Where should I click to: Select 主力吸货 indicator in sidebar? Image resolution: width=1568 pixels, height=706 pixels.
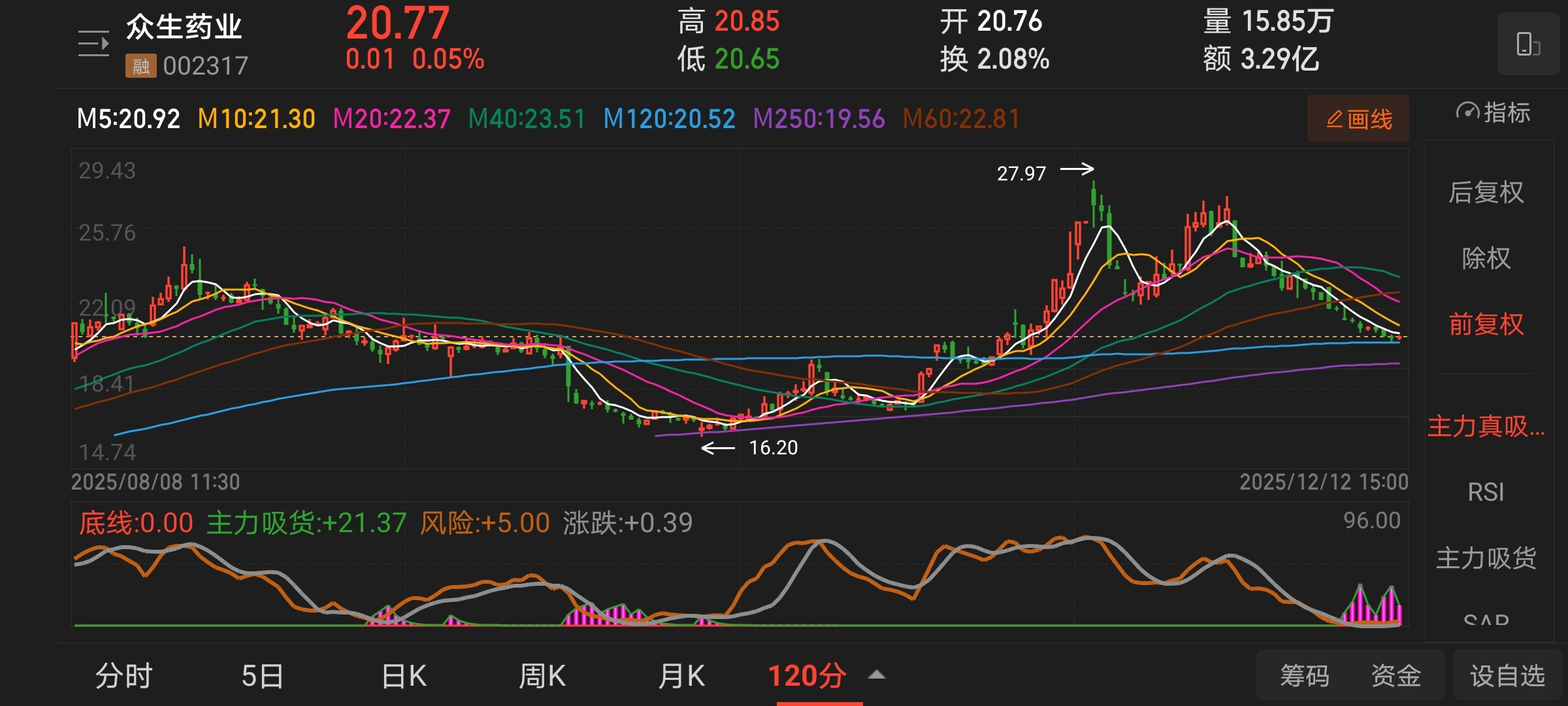[x=1486, y=558]
